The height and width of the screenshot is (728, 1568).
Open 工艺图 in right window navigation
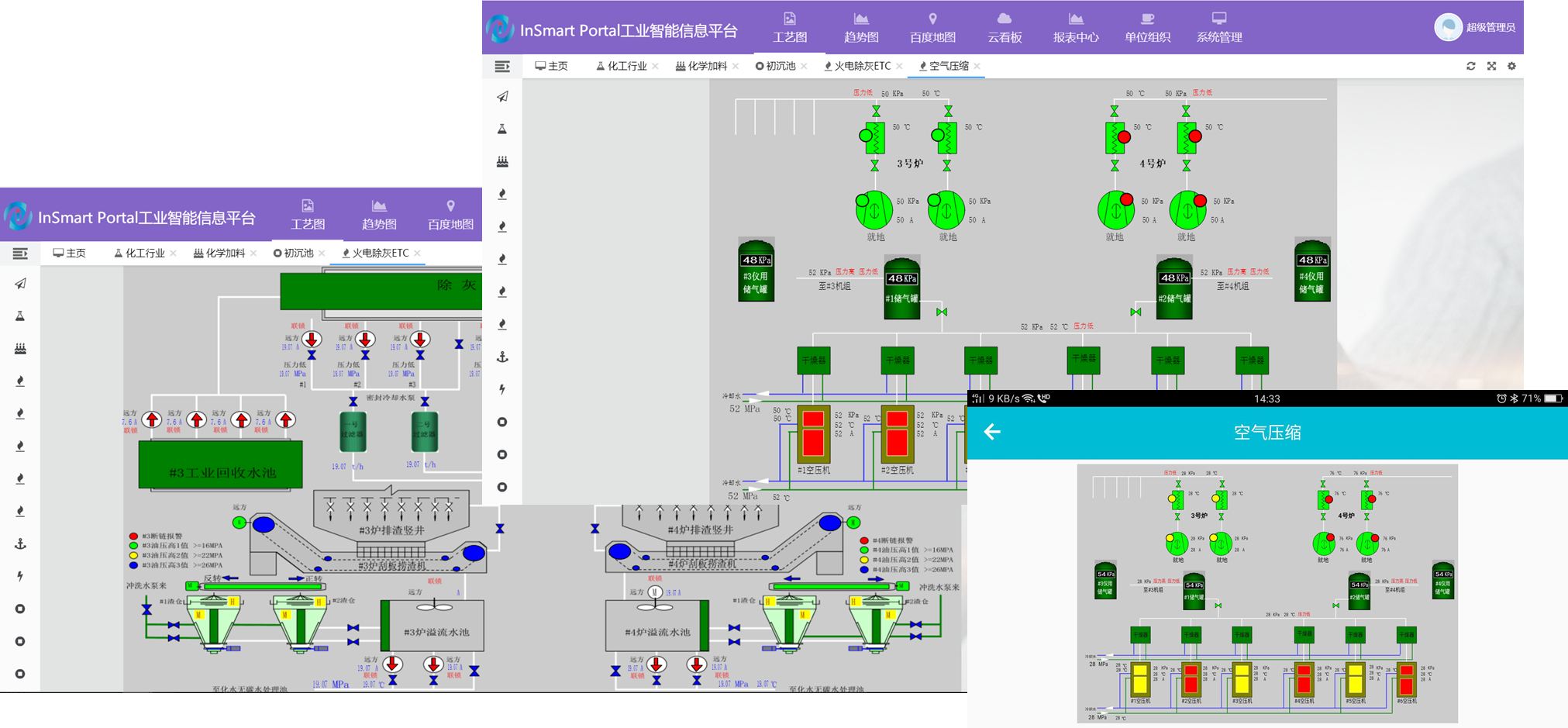790,27
